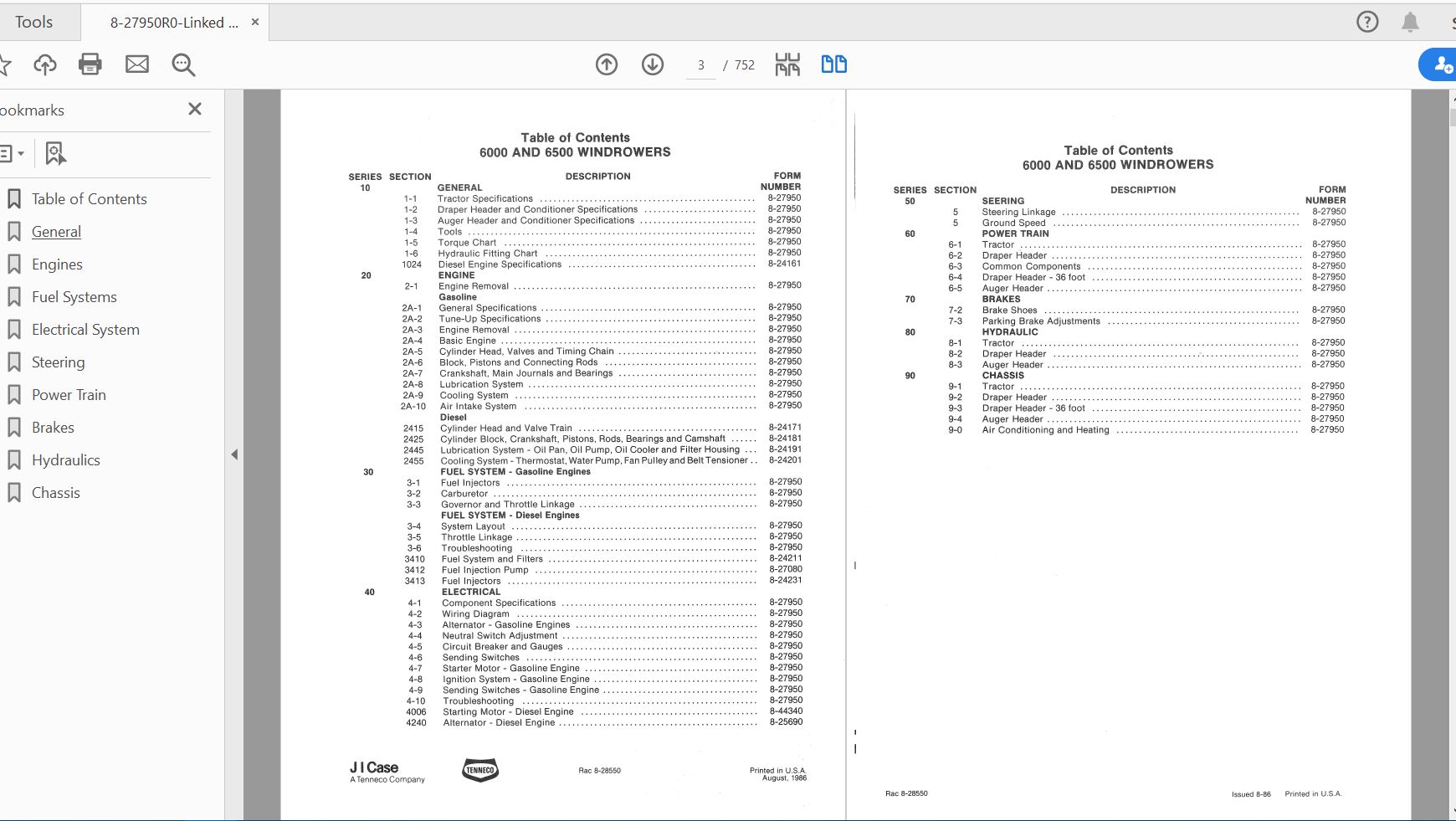Click the page number input field
The image size is (1456, 821).
[x=701, y=65]
